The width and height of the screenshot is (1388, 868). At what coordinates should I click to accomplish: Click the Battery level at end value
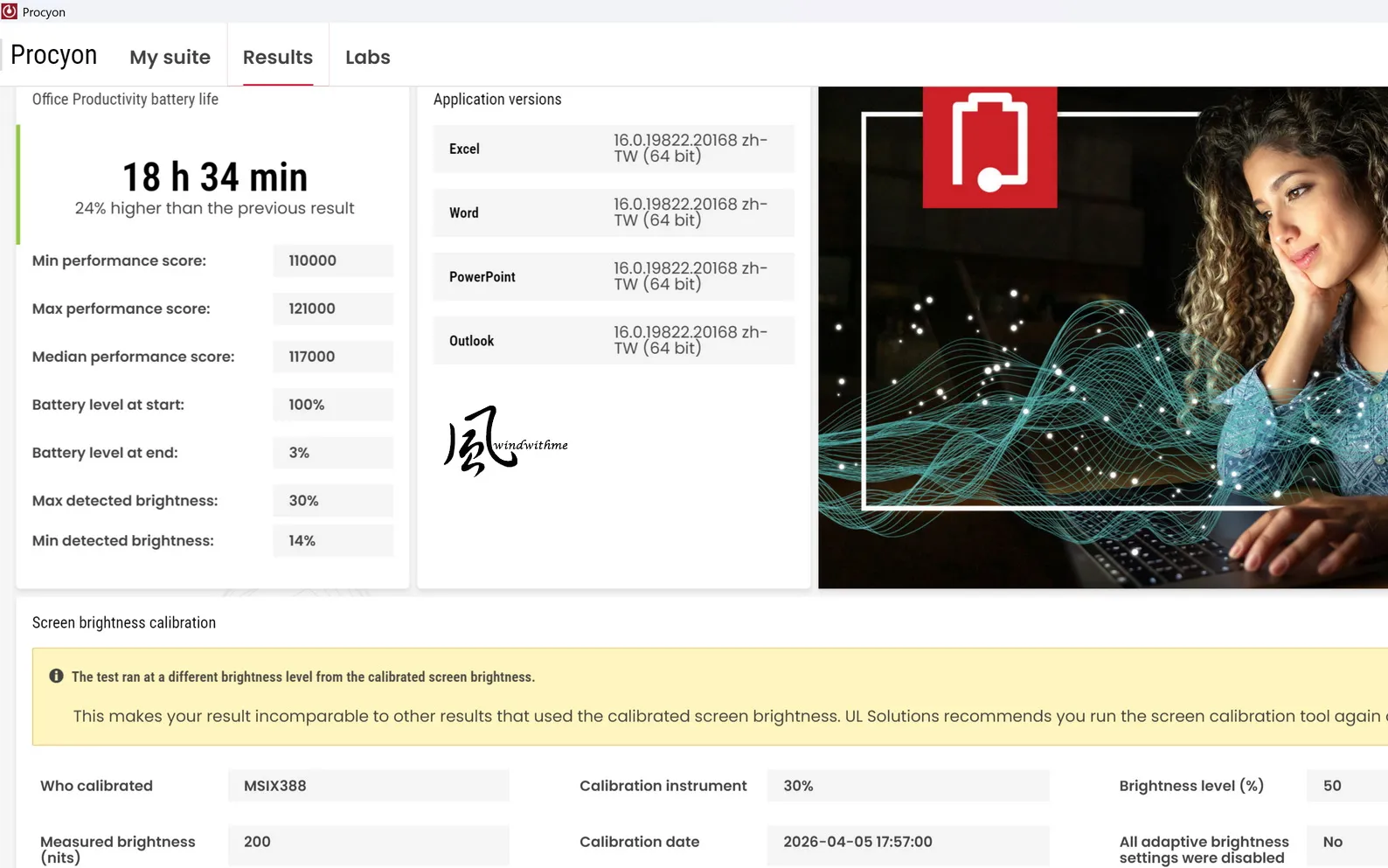333,453
